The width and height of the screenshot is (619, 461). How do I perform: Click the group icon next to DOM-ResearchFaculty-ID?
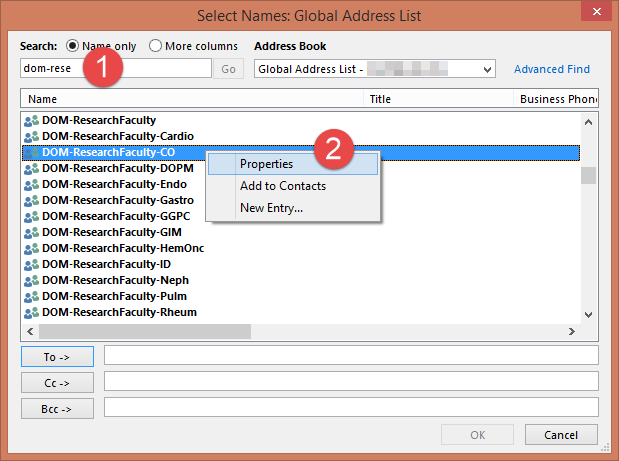tap(31, 264)
